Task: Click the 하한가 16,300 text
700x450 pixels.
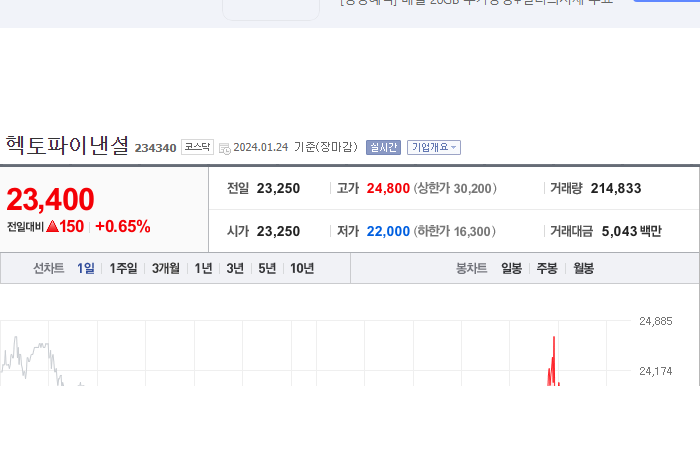Action: click(x=454, y=231)
